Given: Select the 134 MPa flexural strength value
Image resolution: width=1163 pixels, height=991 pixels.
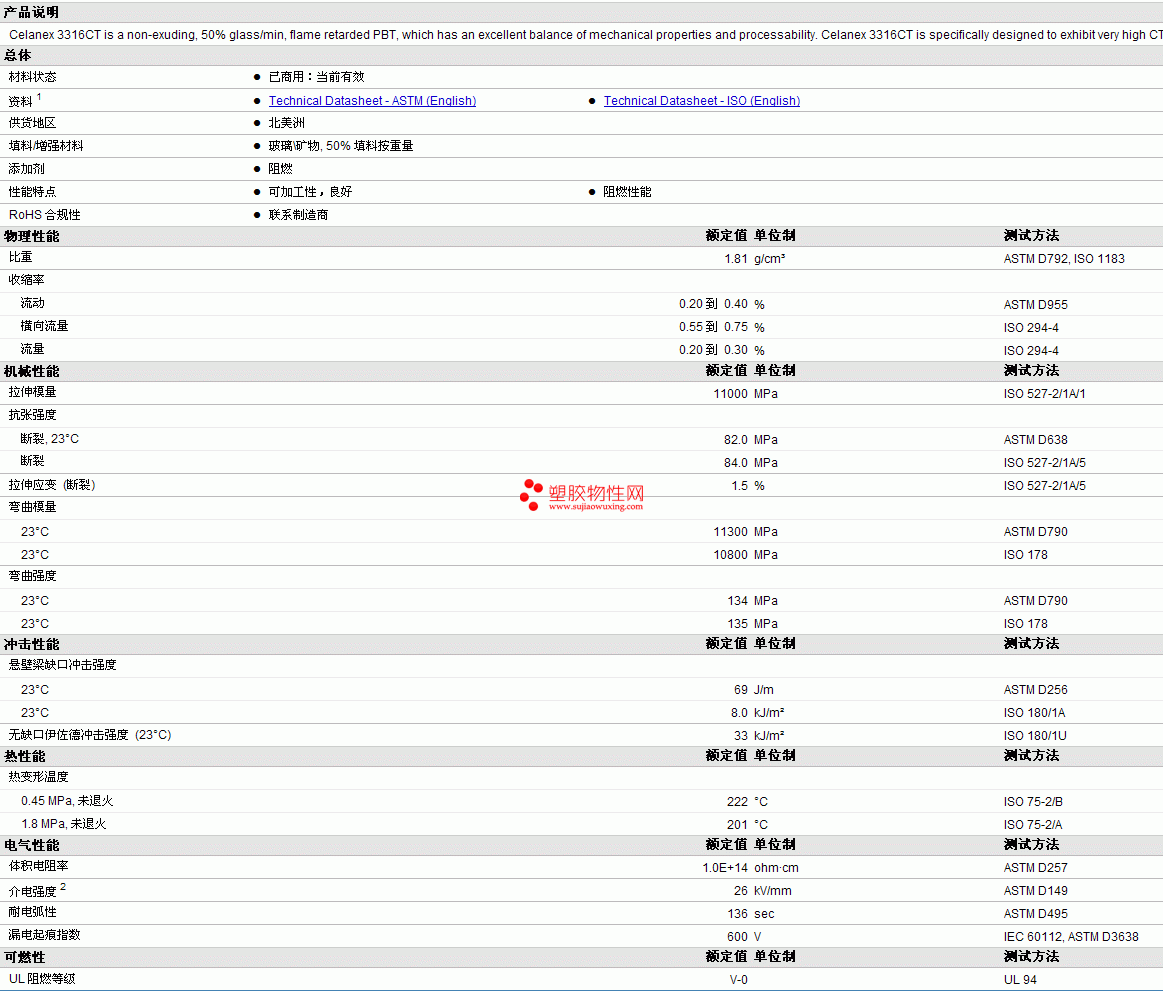Looking at the screenshot, I should pos(752,601).
